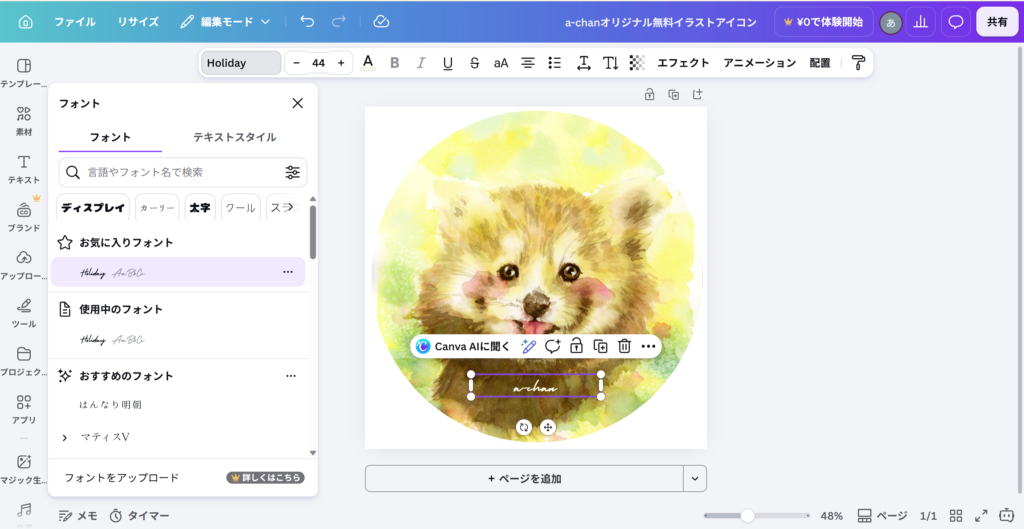
Task: Open the letter and line spacing options
Action: pyautogui.click(x=584, y=63)
